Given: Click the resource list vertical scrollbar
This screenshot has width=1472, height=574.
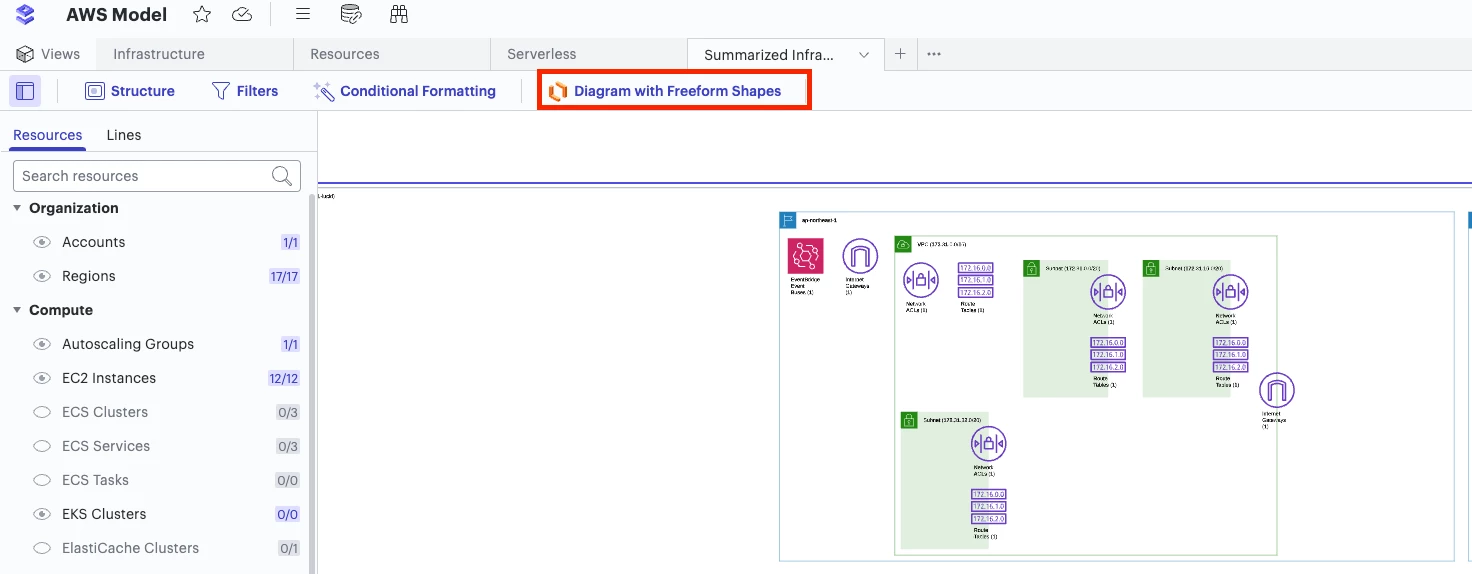Looking at the screenshot, I should 310,384.
